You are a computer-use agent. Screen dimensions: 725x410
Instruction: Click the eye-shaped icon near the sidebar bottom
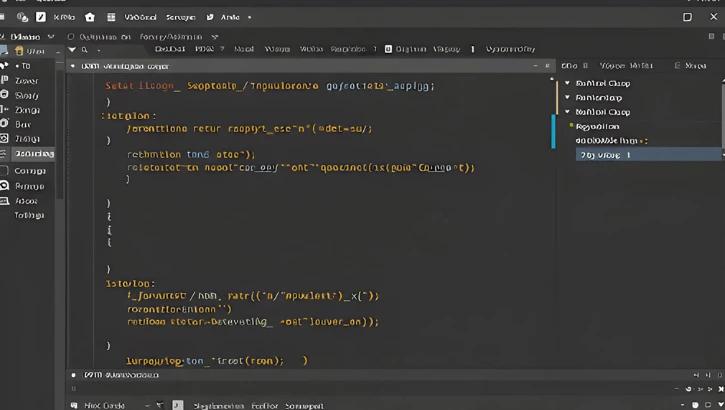[x=5, y=186]
